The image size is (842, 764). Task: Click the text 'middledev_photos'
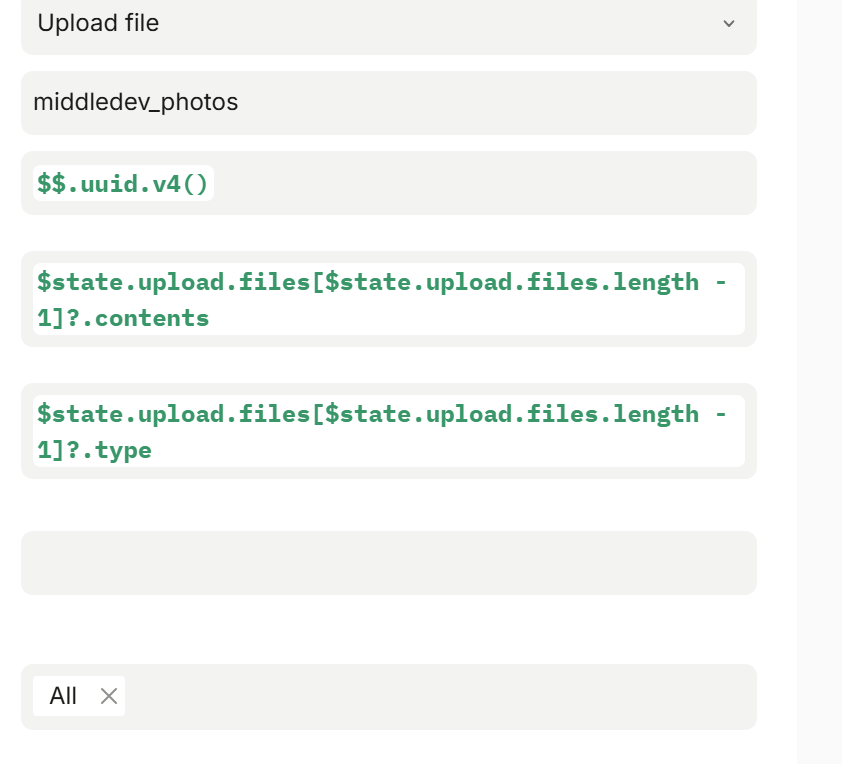pyautogui.click(x=135, y=102)
